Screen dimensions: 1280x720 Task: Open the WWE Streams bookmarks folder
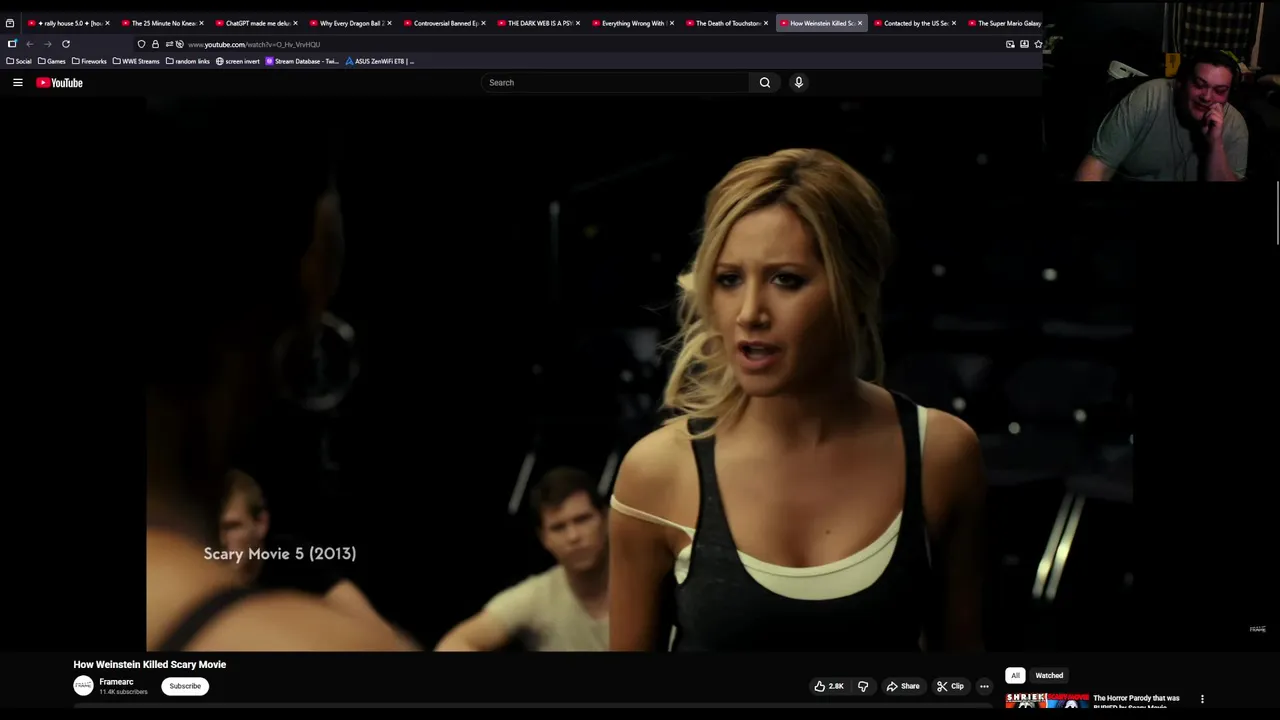[136, 61]
